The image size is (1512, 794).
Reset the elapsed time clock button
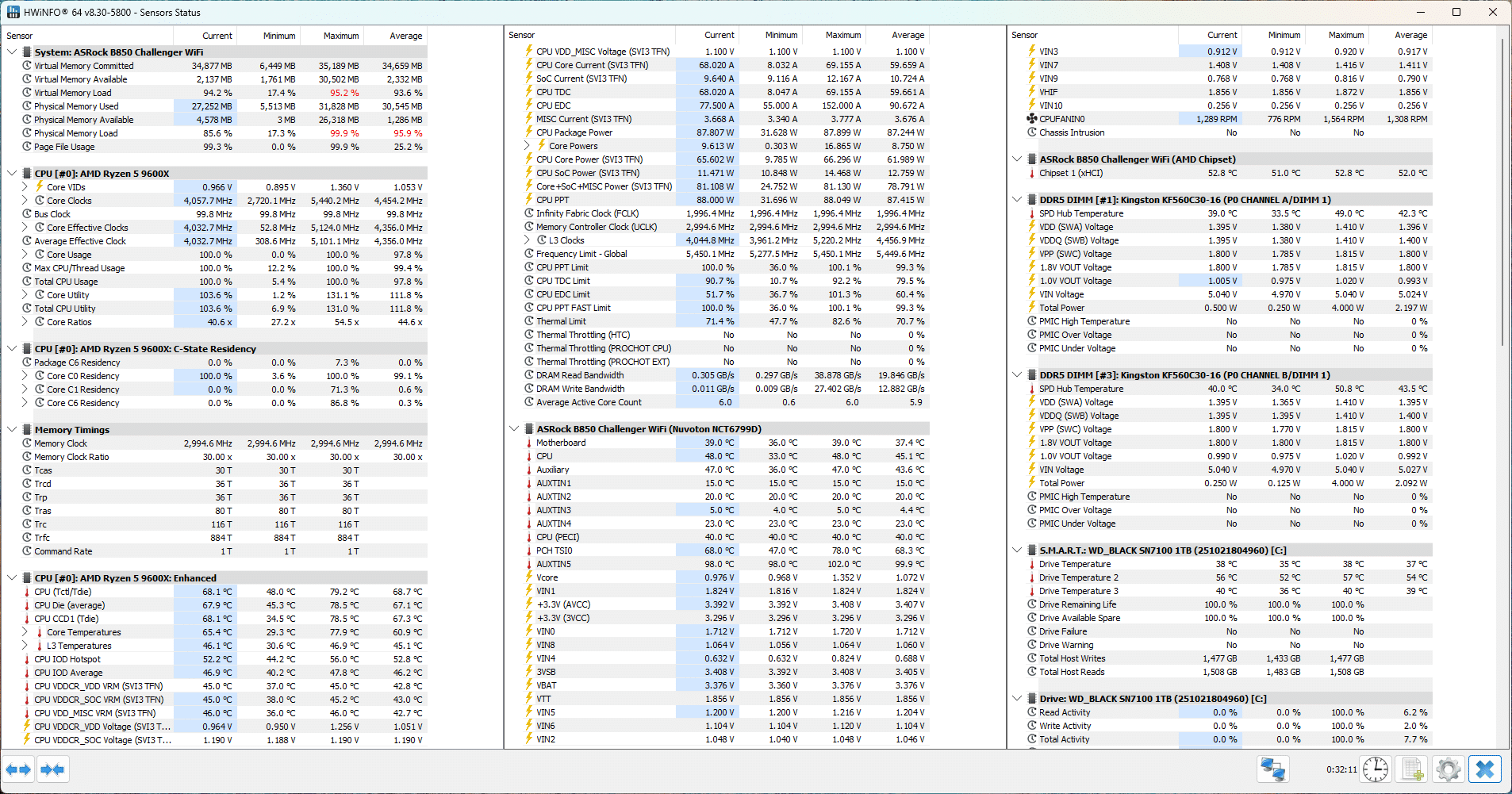coord(1375,769)
